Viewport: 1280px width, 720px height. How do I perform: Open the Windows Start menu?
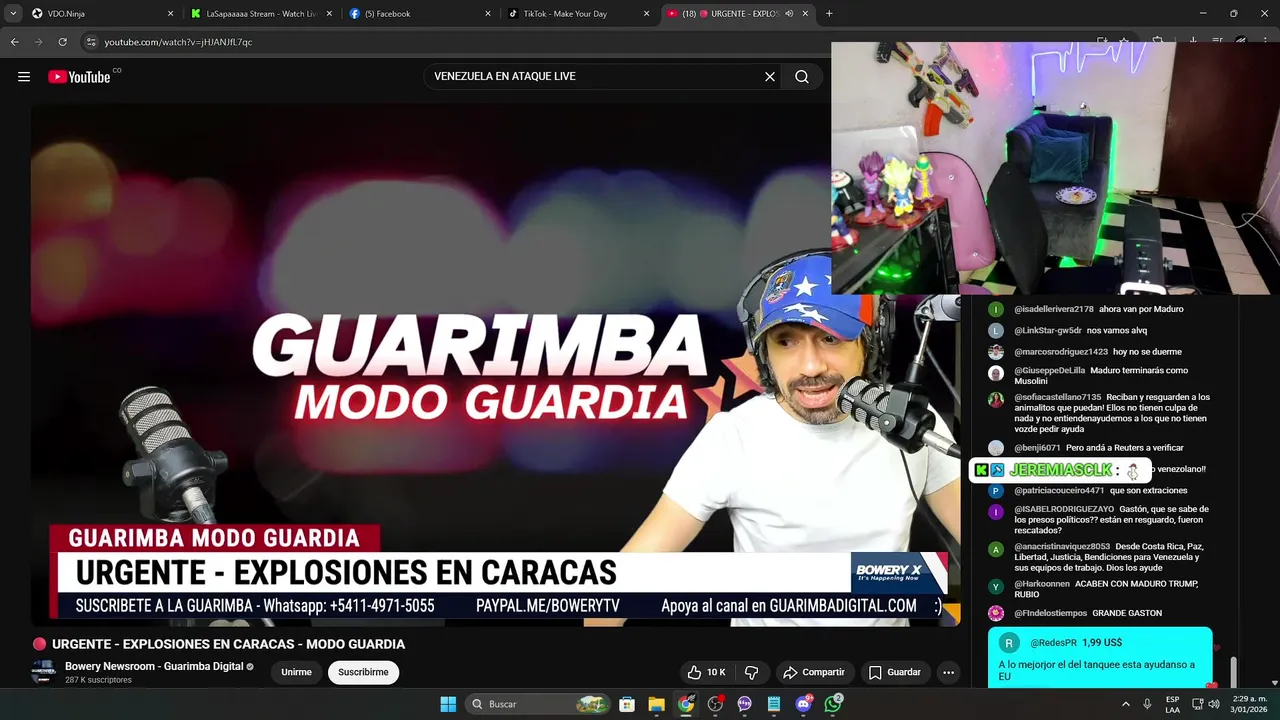tap(448, 704)
